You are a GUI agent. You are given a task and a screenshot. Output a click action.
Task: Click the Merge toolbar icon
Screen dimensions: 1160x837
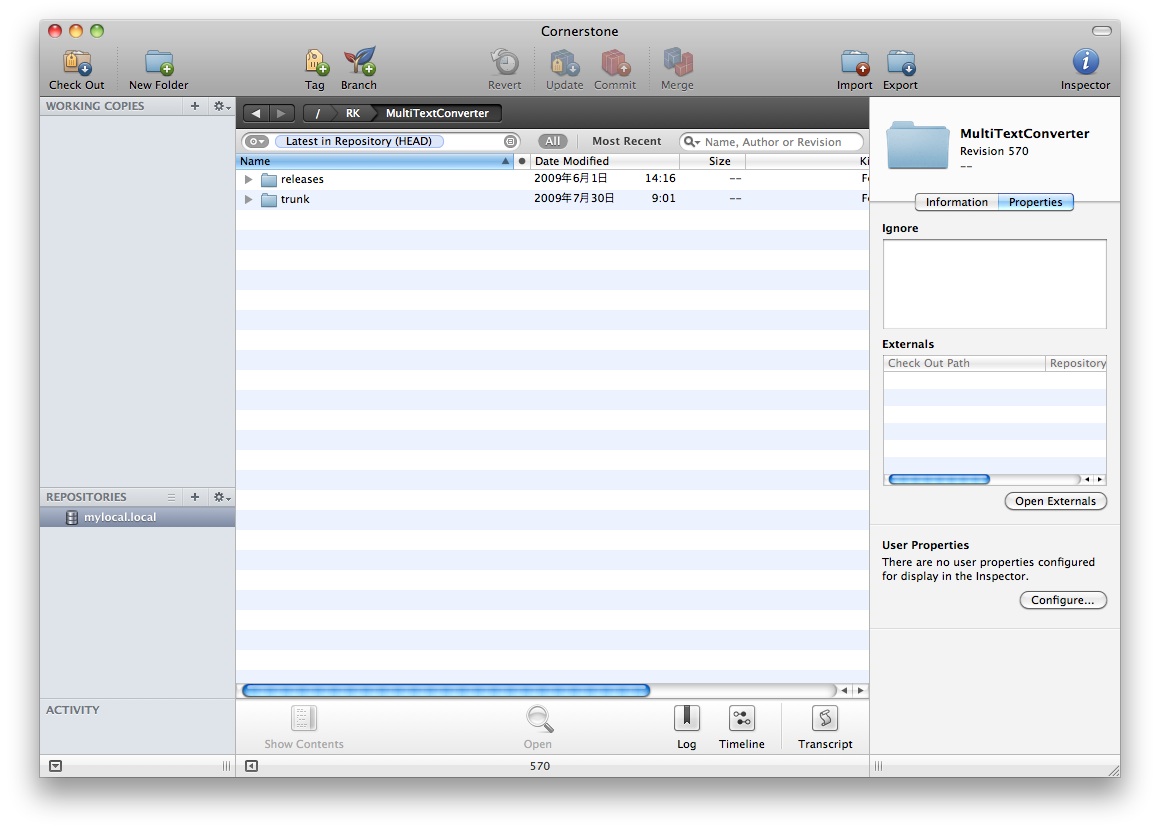[x=678, y=63]
